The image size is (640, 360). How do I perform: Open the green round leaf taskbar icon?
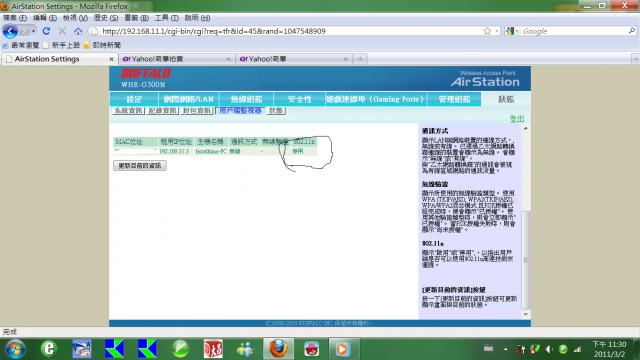(180, 349)
